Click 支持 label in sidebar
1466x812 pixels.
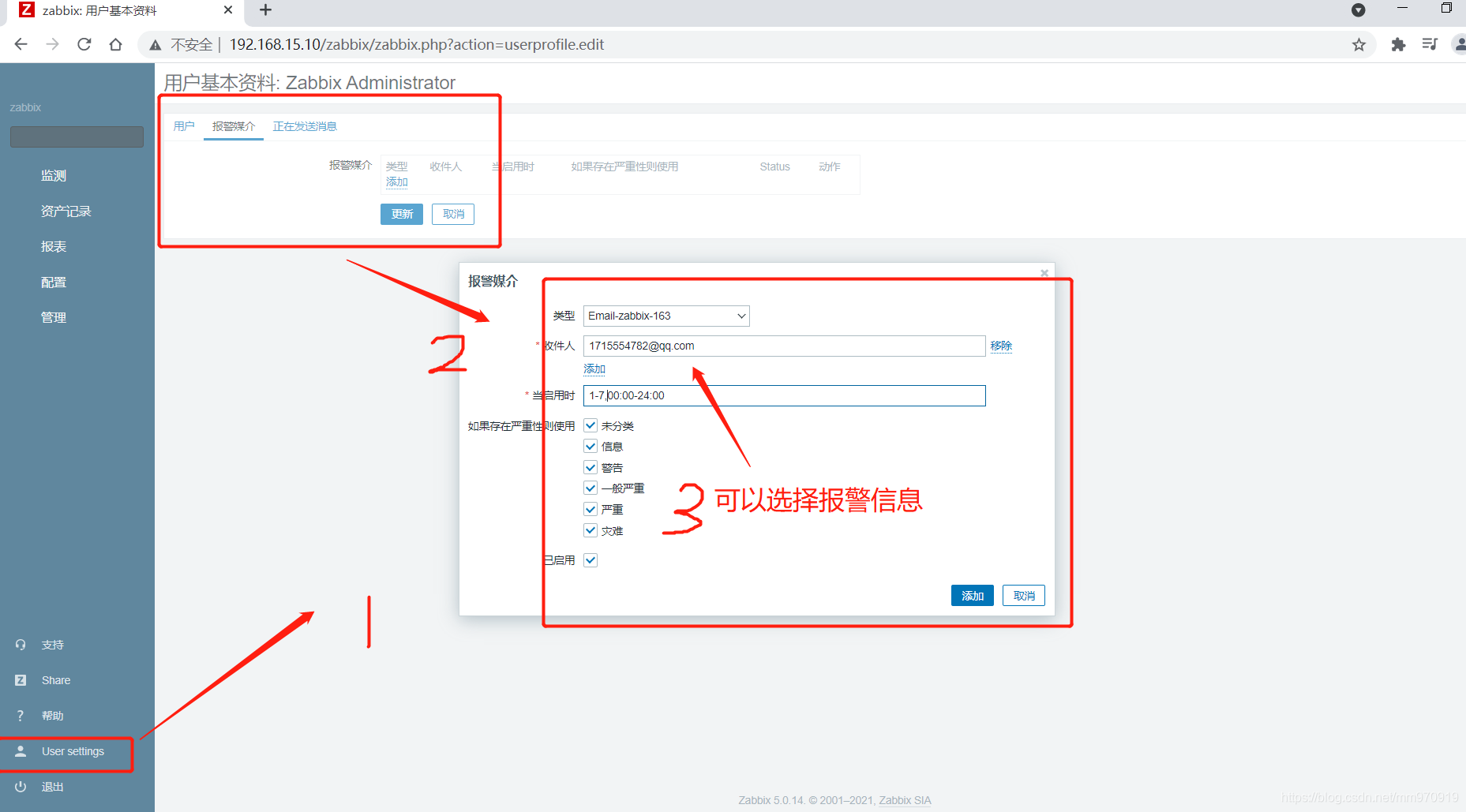pyautogui.click(x=53, y=645)
